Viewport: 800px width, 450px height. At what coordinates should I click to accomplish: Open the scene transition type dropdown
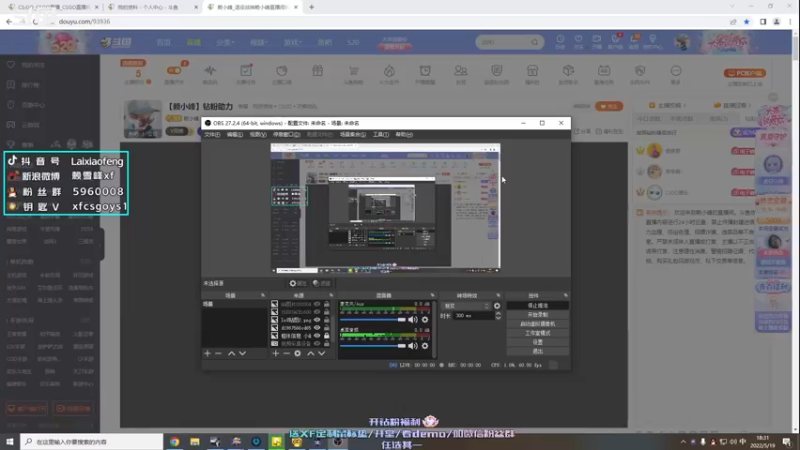tap(466, 306)
